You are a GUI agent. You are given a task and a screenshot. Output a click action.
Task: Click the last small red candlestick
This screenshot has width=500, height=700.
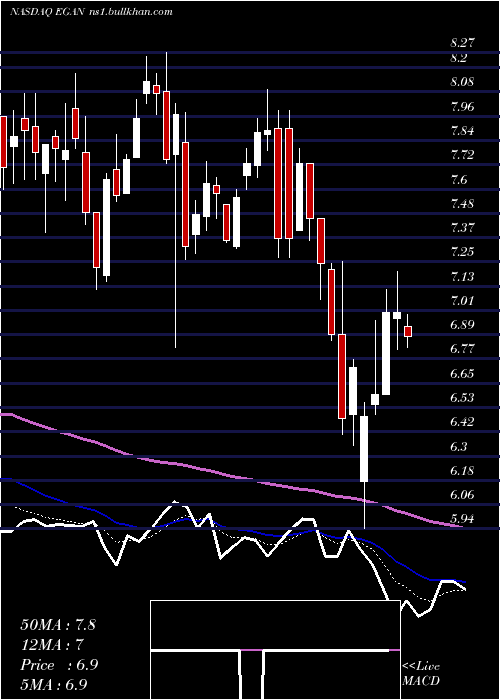[408, 331]
